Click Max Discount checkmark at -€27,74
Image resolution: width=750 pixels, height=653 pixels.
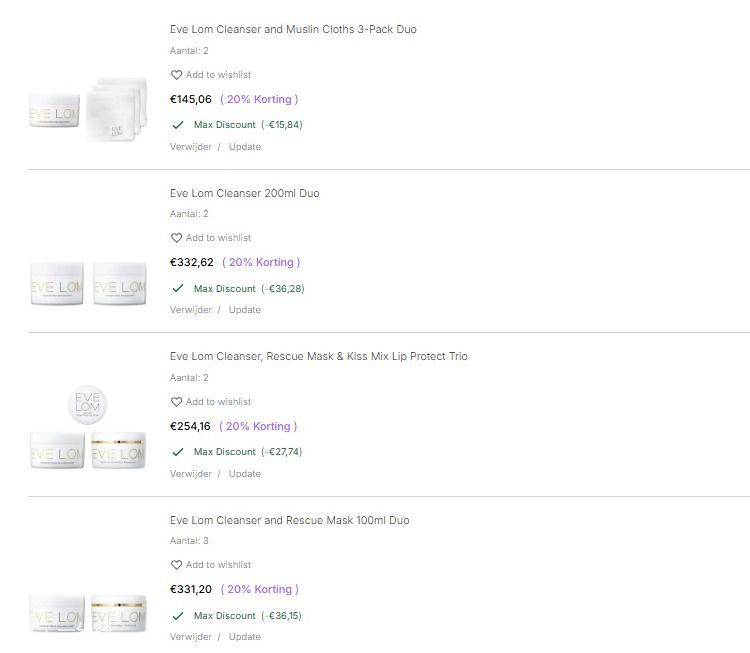(x=178, y=452)
